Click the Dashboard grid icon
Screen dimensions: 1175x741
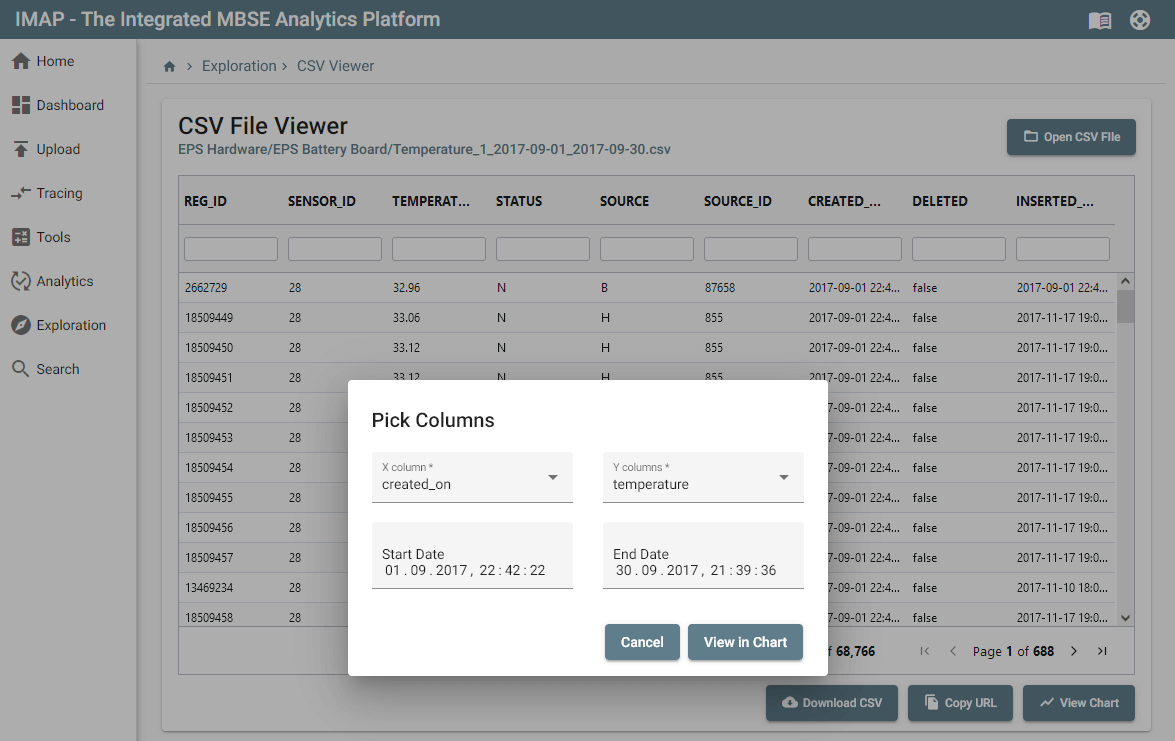(x=21, y=106)
